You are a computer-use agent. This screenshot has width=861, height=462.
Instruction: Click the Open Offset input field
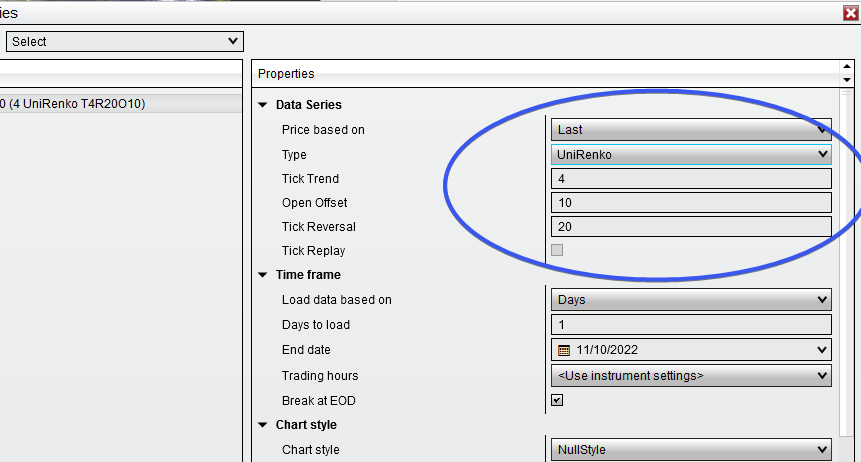(691, 203)
